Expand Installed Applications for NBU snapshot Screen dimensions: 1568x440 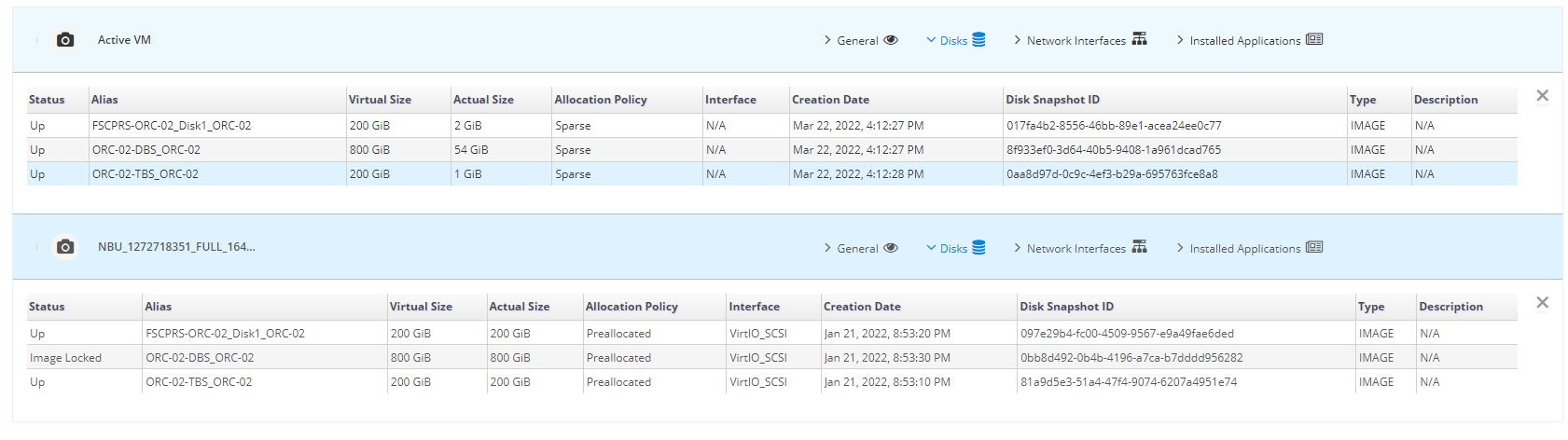tap(1243, 249)
